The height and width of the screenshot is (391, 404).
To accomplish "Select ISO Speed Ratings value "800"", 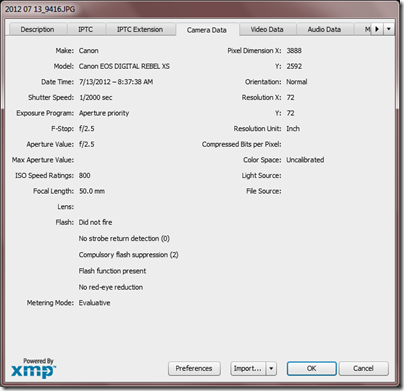I will tap(85, 176).
